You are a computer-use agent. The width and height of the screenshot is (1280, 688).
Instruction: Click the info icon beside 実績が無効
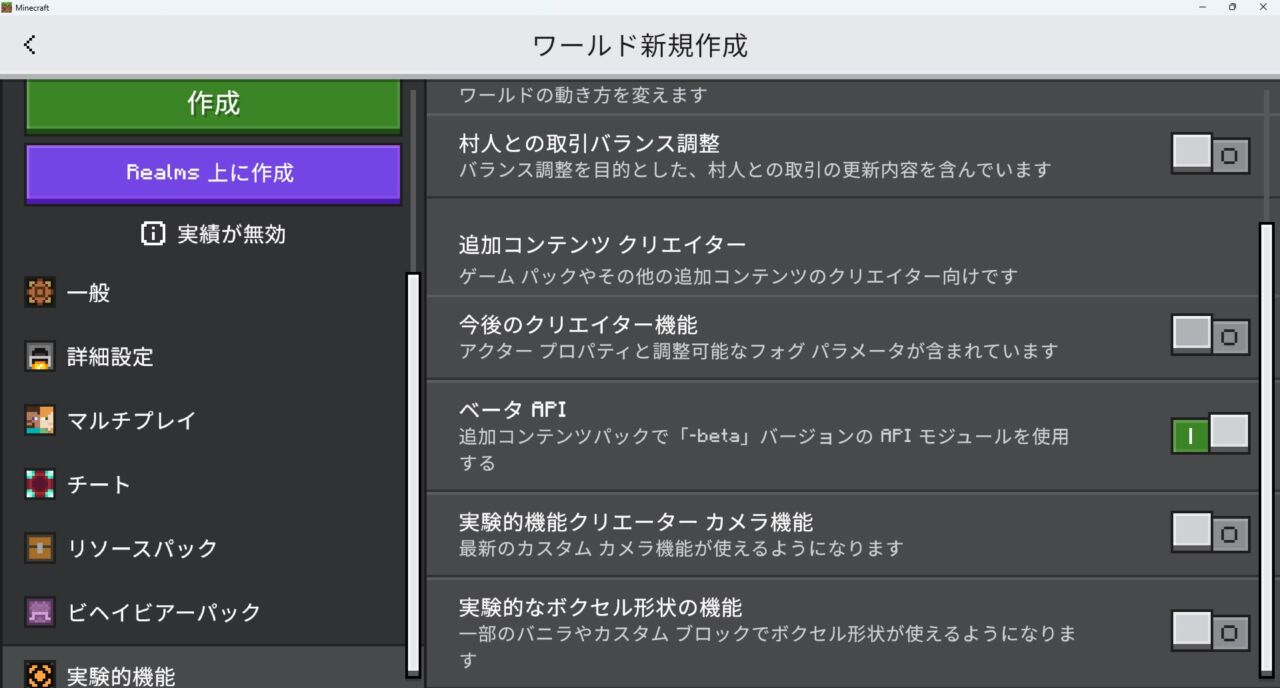tap(153, 234)
